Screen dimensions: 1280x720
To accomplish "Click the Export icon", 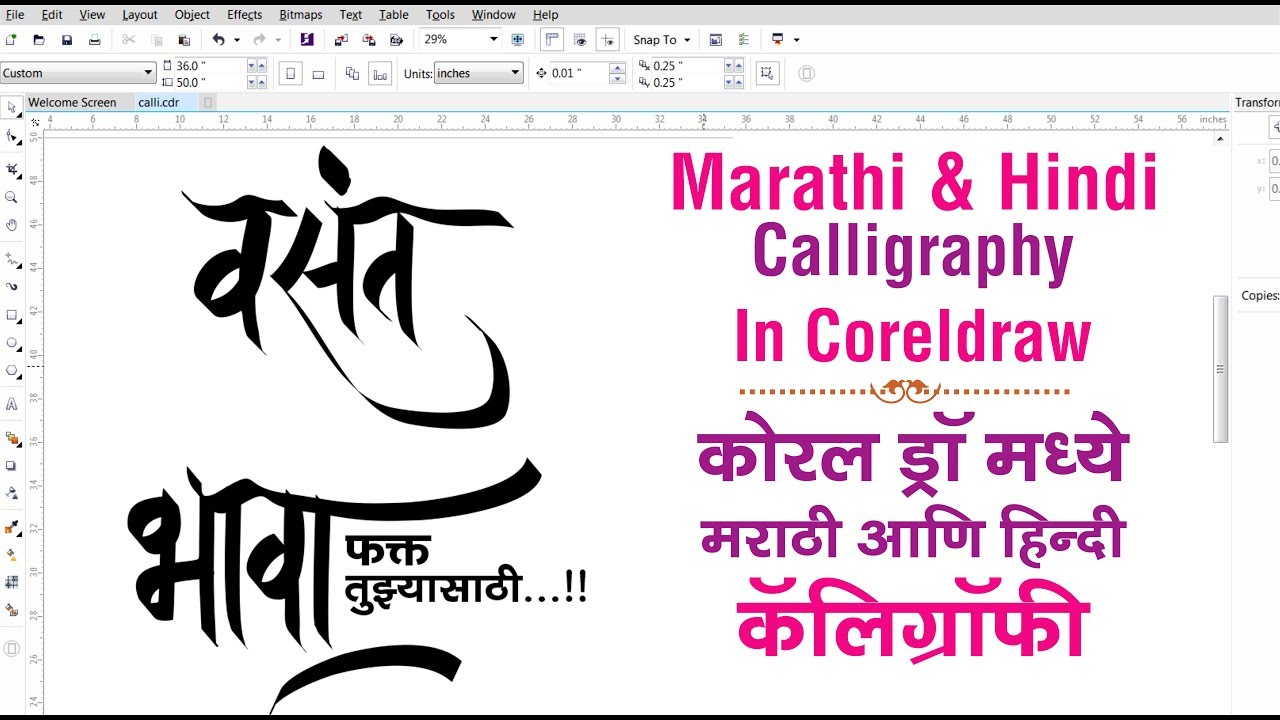I will [x=369, y=40].
